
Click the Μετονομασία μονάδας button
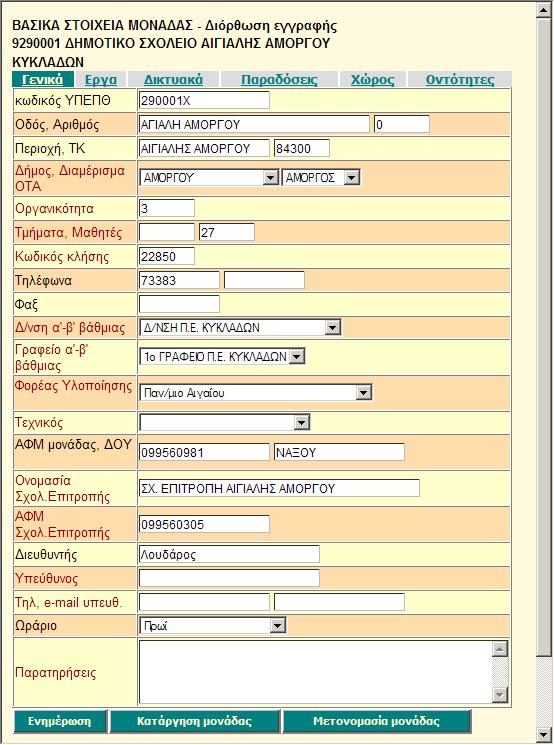376,721
